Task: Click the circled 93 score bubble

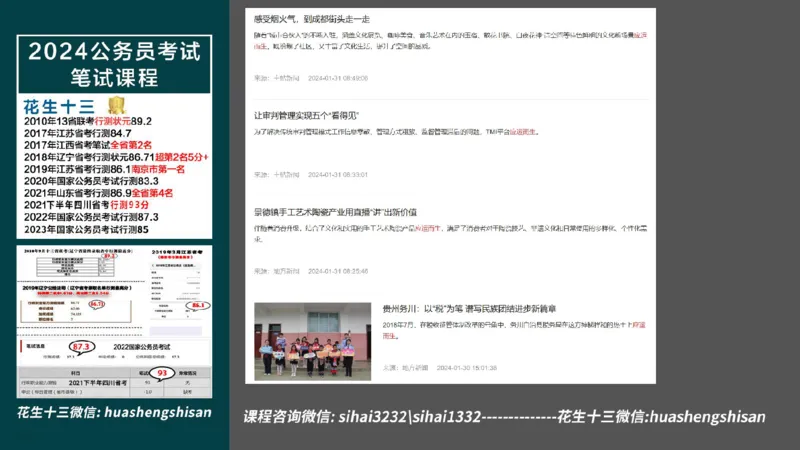Action: click(162, 373)
